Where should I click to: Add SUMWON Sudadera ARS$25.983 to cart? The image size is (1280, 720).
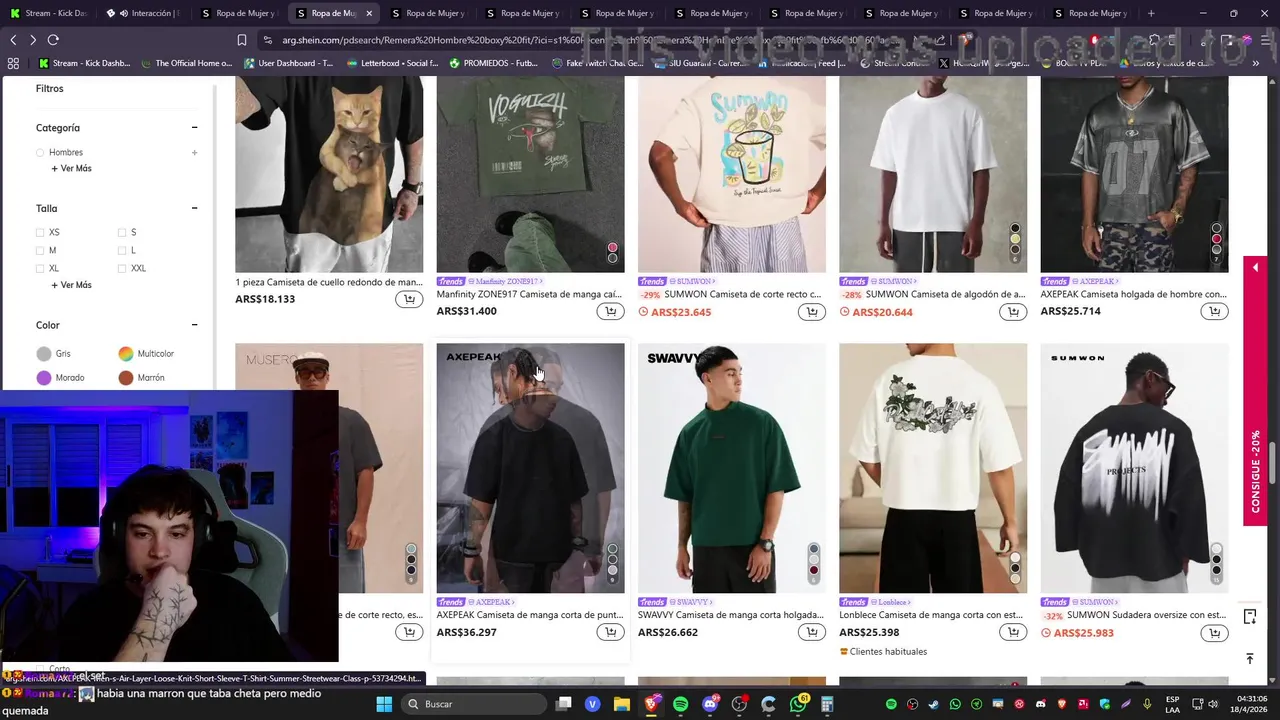click(1214, 633)
